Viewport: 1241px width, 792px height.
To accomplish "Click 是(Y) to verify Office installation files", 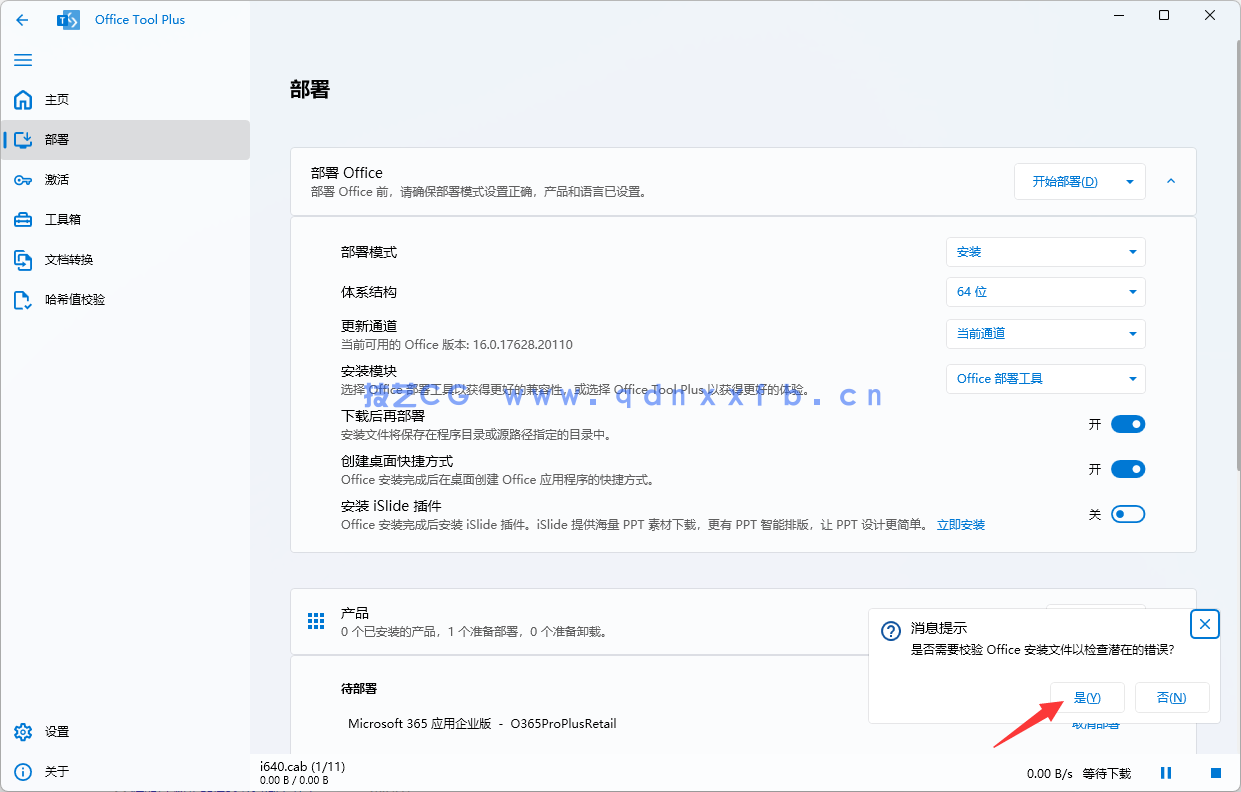I will [x=1087, y=697].
